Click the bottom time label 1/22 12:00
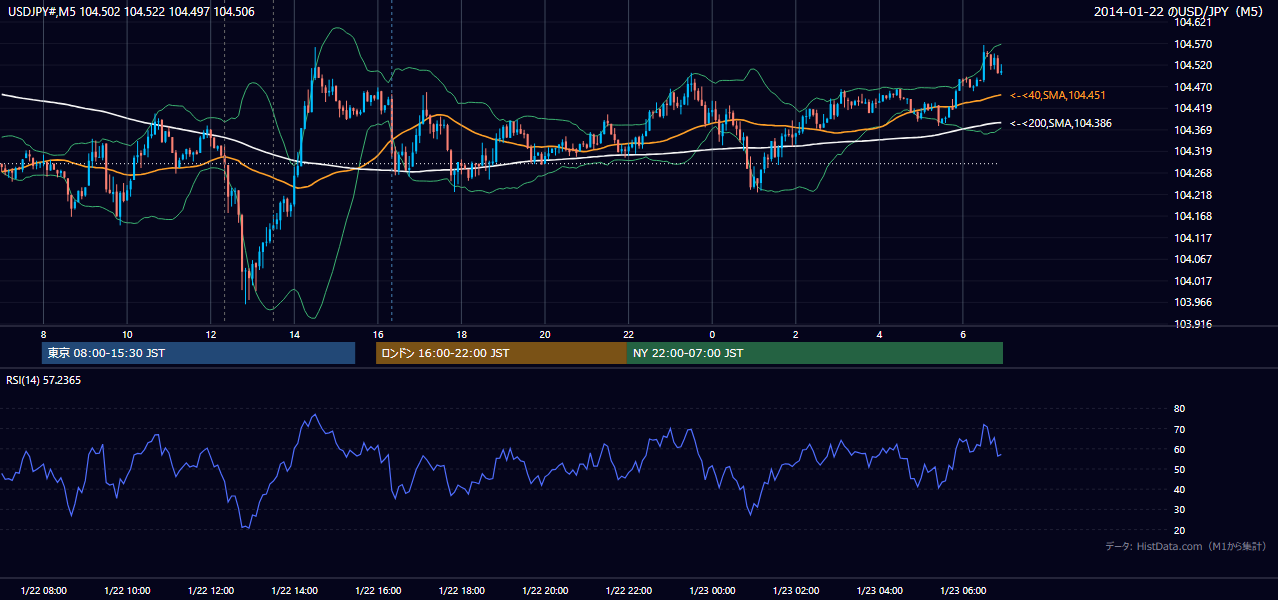The height and width of the screenshot is (600, 1278). (x=210, y=591)
